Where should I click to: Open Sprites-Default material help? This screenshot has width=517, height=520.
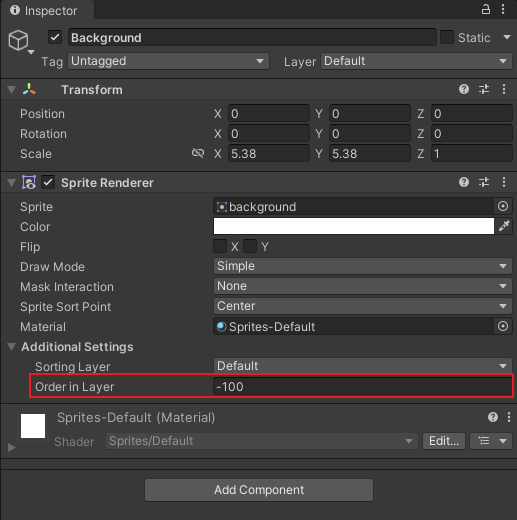coord(493,417)
